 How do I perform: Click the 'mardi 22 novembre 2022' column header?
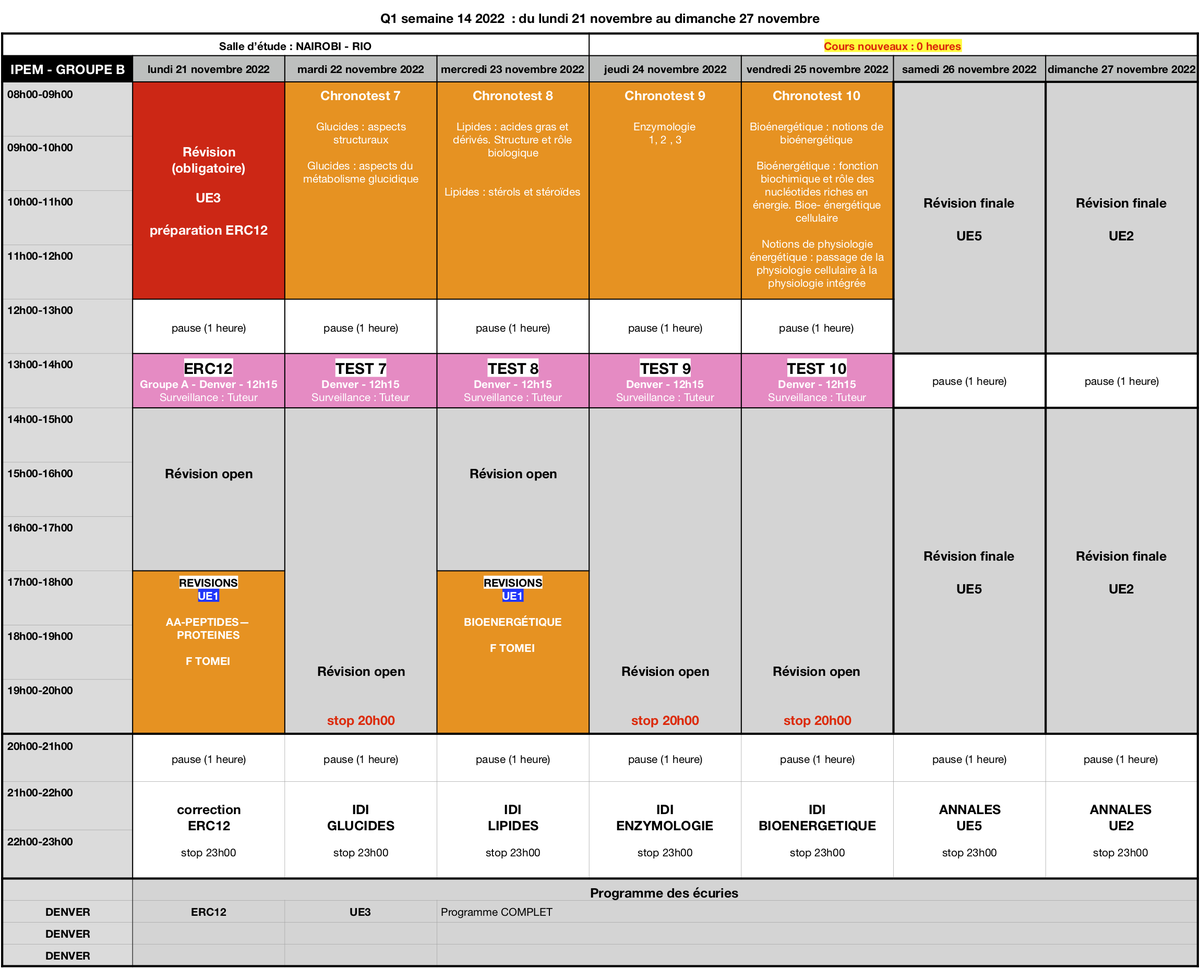coord(361,69)
